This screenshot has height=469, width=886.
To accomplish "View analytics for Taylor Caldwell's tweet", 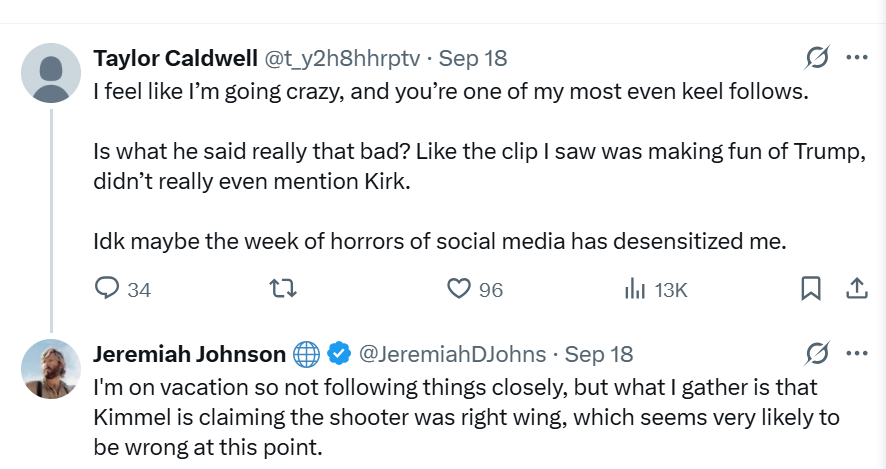I will pos(634,290).
